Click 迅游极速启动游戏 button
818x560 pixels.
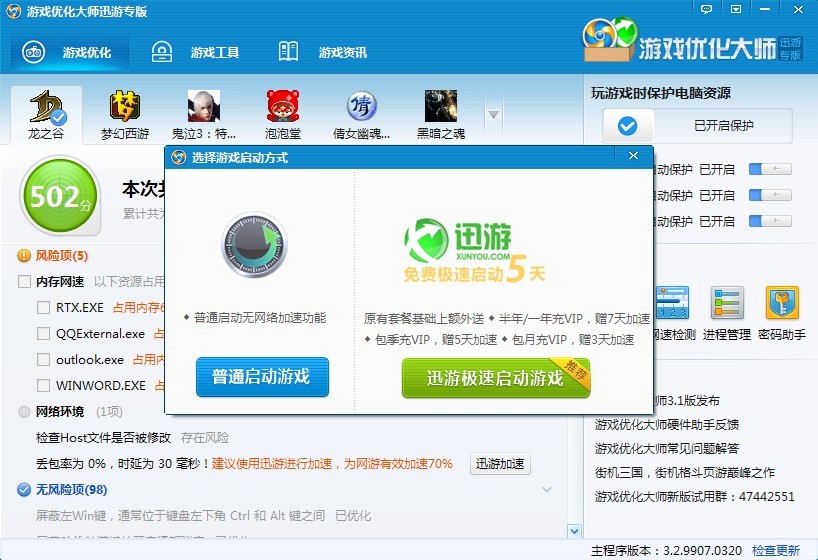[x=496, y=378]
